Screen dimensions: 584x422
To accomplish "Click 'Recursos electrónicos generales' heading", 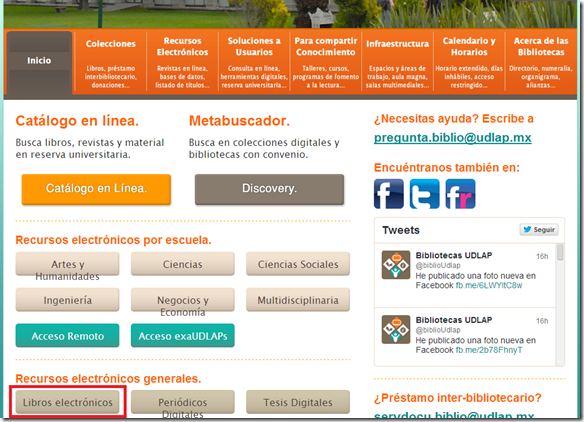I will click(x=108, y=379).
